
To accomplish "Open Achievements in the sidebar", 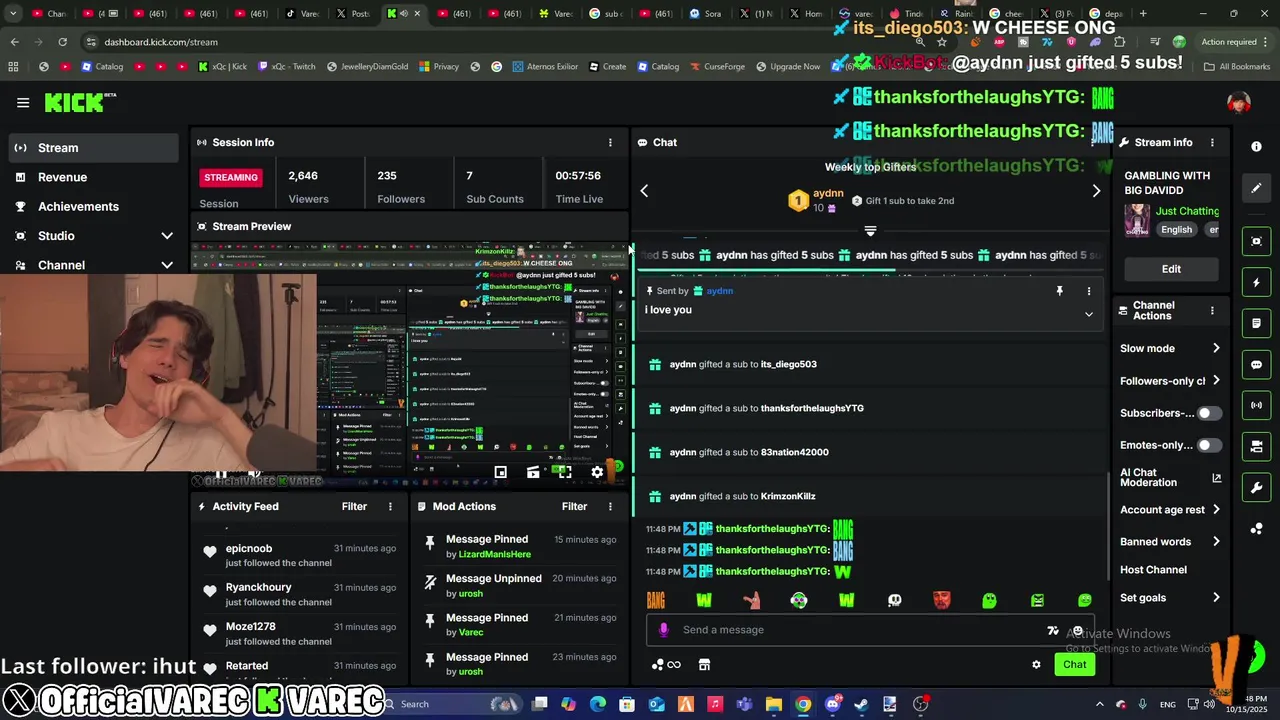I will click(x=92, y=206).
